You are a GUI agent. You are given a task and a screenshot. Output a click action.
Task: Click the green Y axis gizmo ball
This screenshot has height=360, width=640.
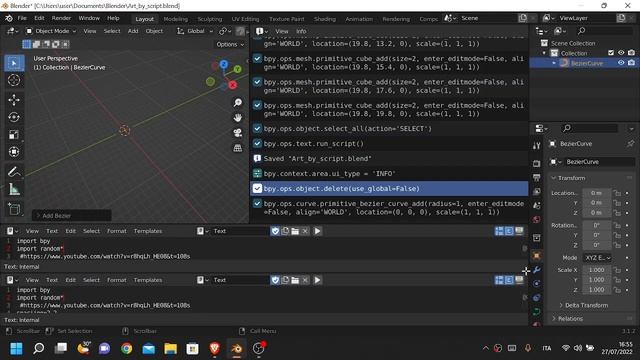pos(238,69)
